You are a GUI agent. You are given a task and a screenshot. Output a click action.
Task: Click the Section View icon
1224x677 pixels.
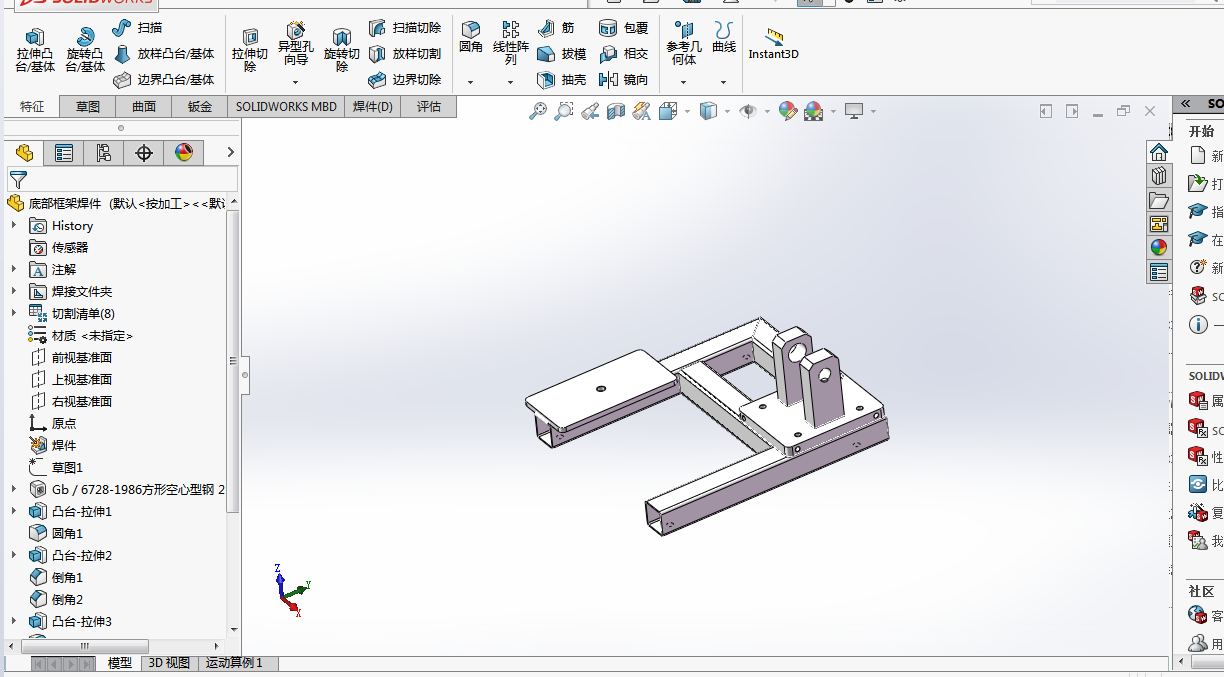tap(616, 111)
